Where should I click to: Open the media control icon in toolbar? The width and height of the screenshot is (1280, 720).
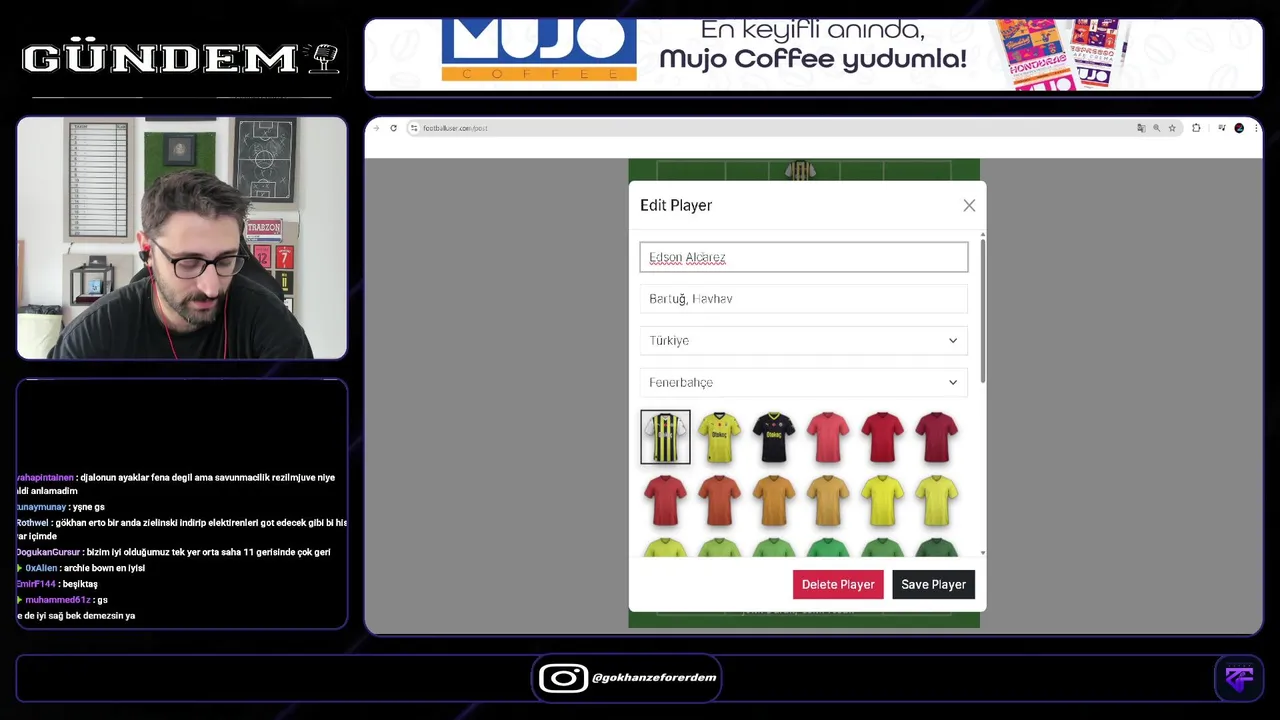pyautogui.click(x=1222, y=128)
